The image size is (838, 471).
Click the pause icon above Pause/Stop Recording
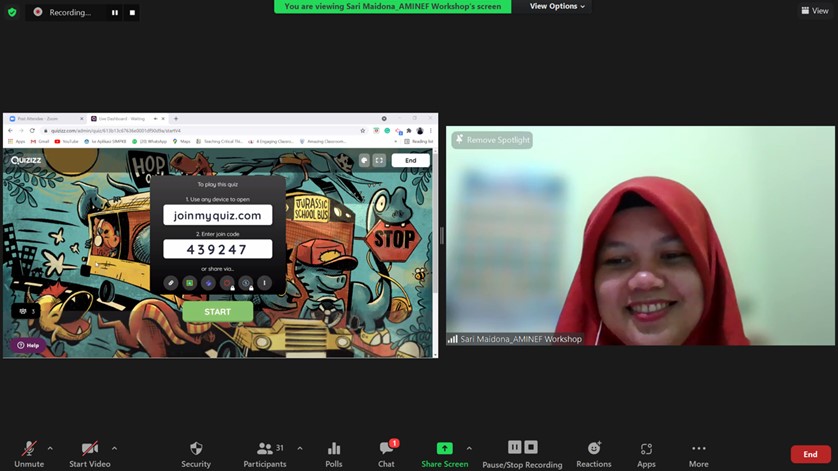[x=514, y=447]
